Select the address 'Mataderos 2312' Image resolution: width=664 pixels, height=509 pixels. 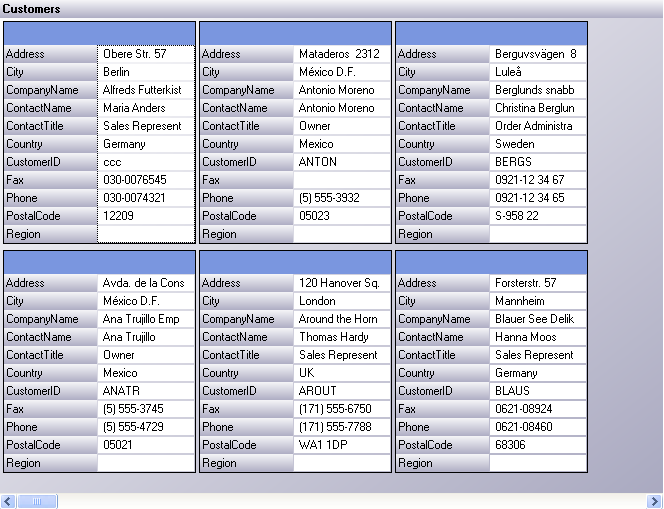342,54
